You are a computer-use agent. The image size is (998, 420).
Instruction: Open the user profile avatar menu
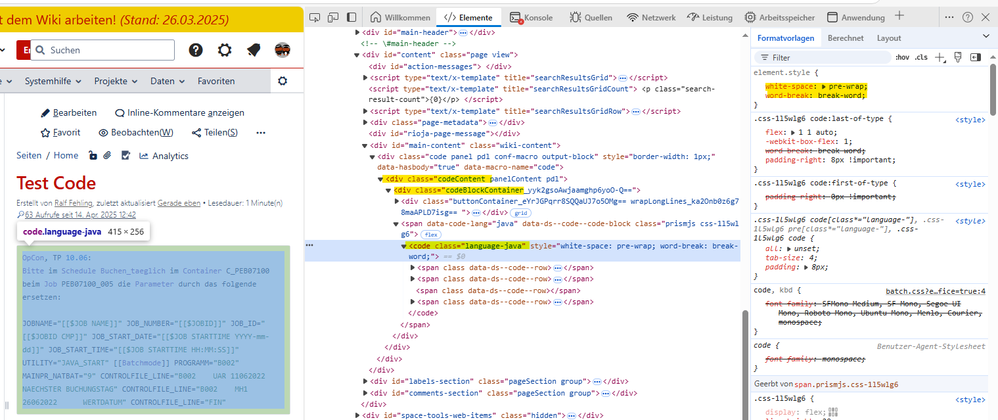pyautogui.click(x=283, y=50)
